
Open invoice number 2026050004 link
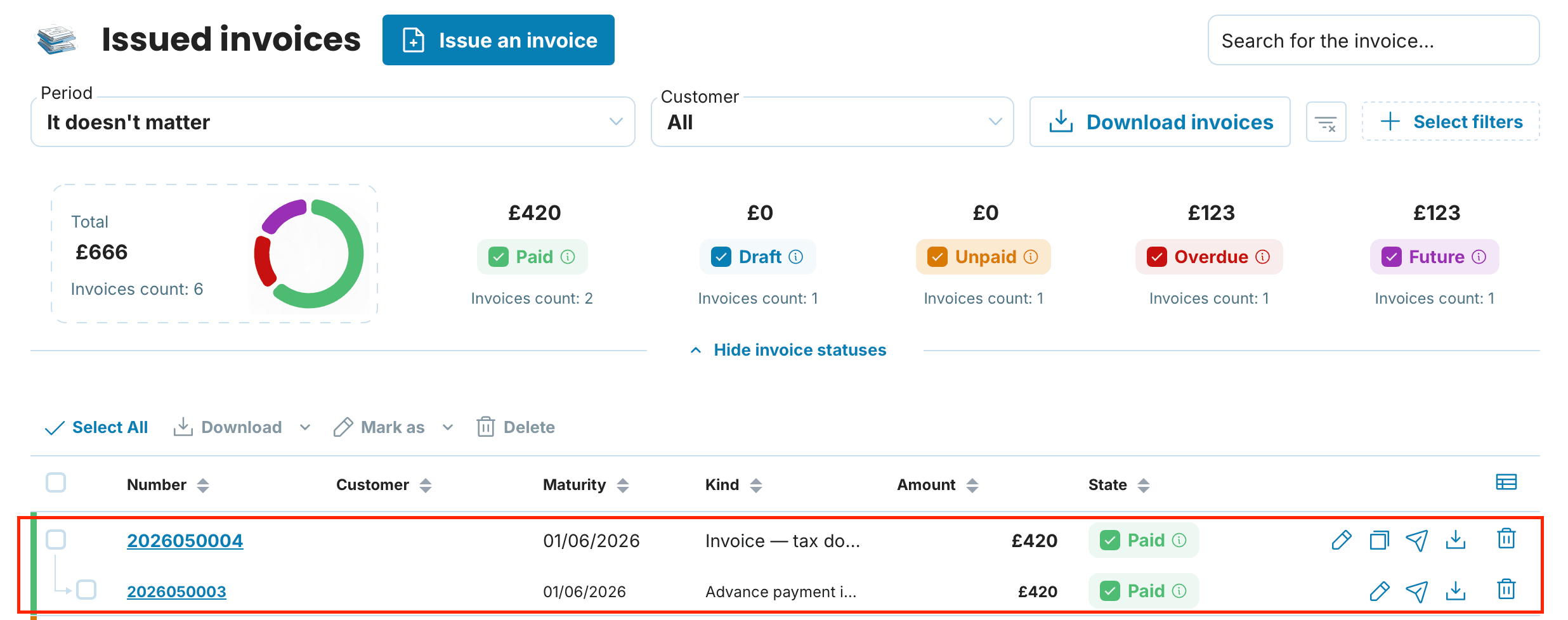point(185,541)
